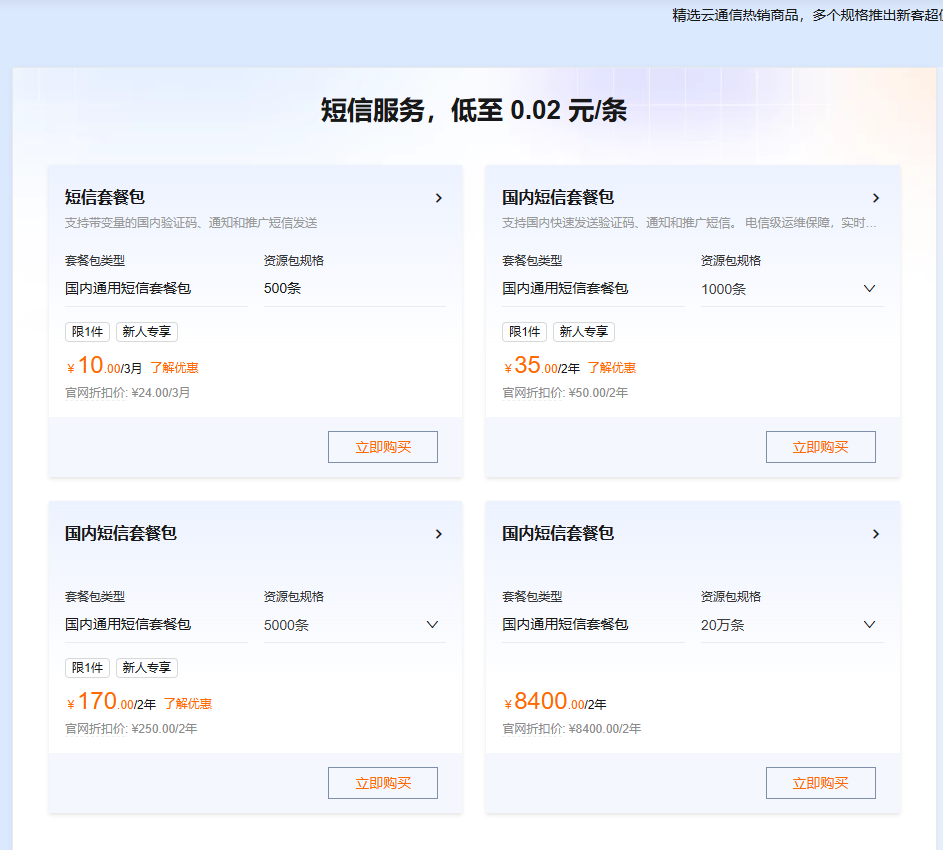Viewport: 943px width, 850px height.
Task: Open 了解优惠 link beside ¥10.00/3月
Action: 174,368
